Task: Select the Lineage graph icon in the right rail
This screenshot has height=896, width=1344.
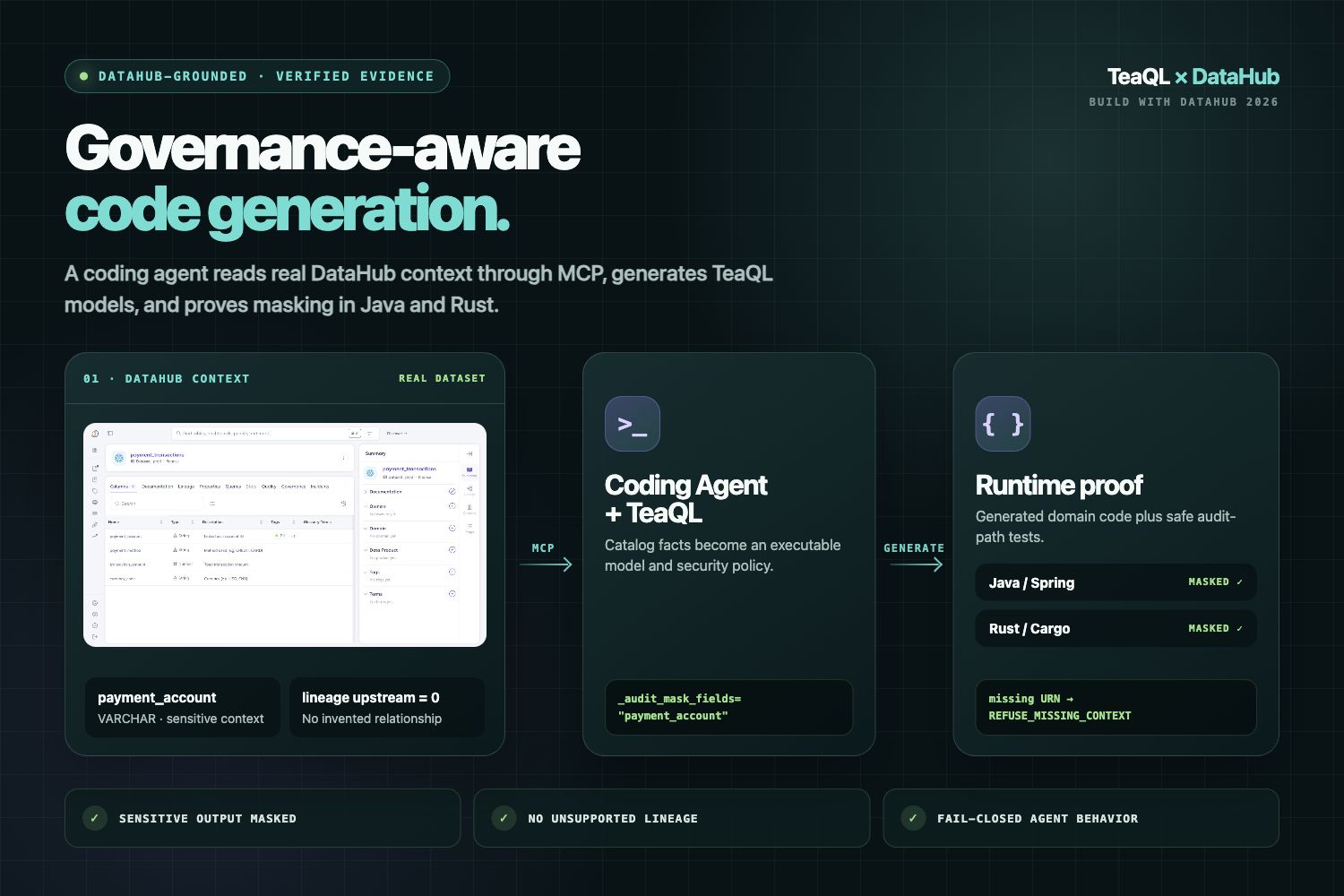Action: click(x=470, y=488)
